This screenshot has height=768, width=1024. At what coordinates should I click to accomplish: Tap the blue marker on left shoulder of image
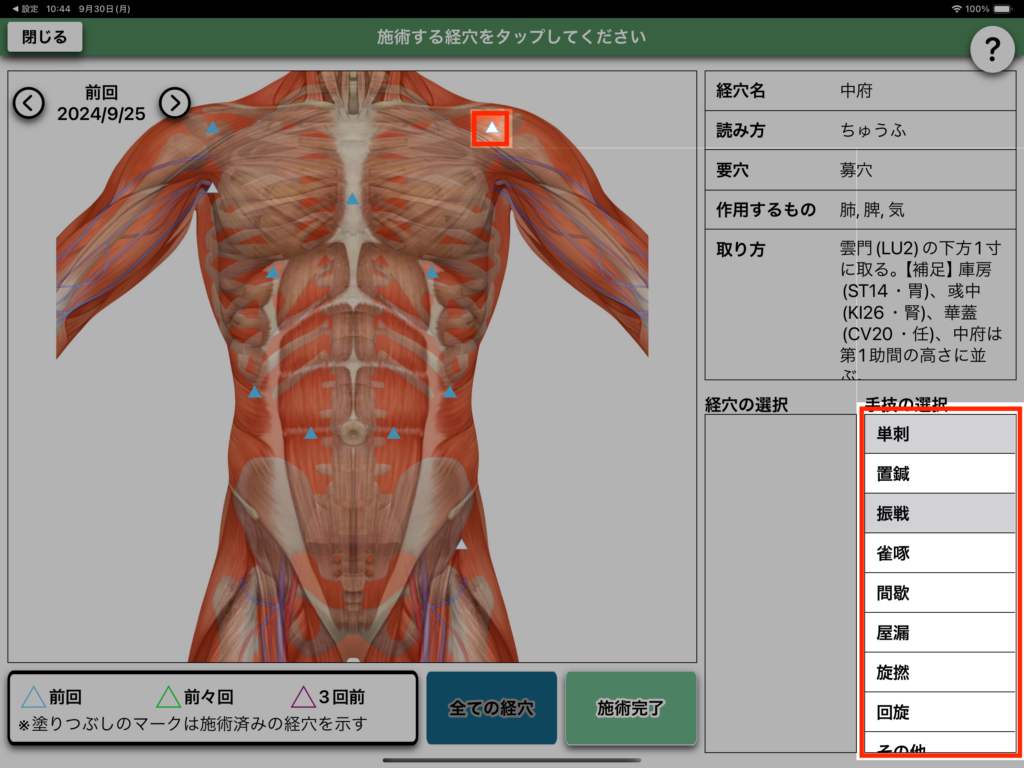point(212,128)
